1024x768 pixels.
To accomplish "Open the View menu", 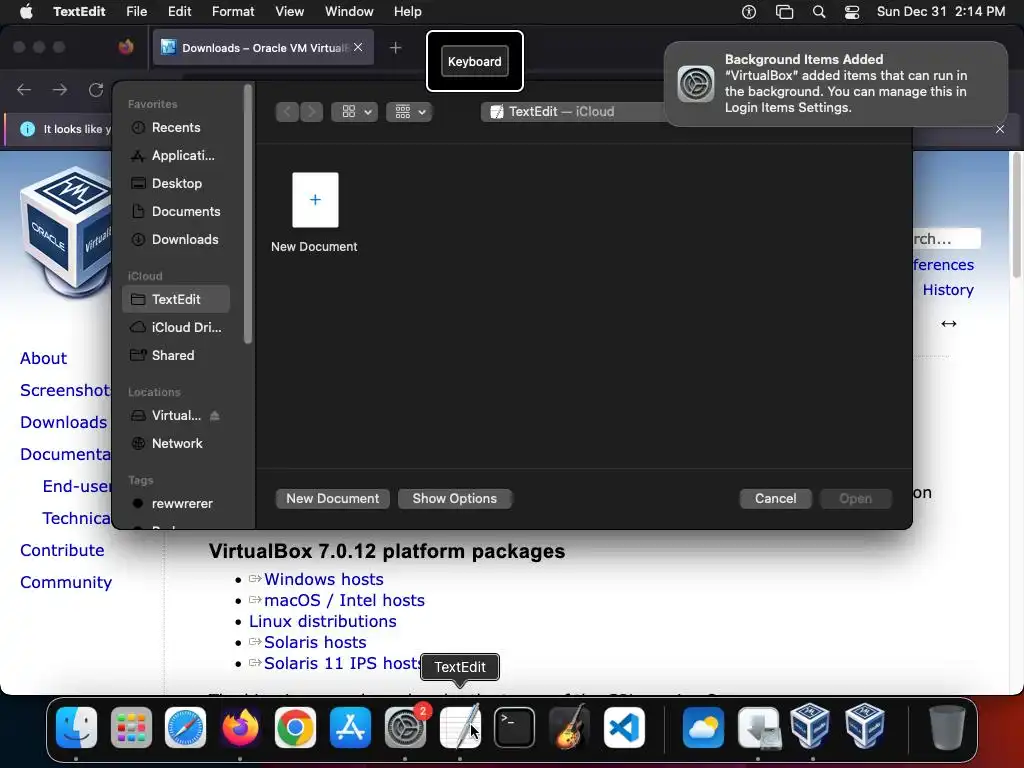I will pyautogui.click(x=289, y=11).
